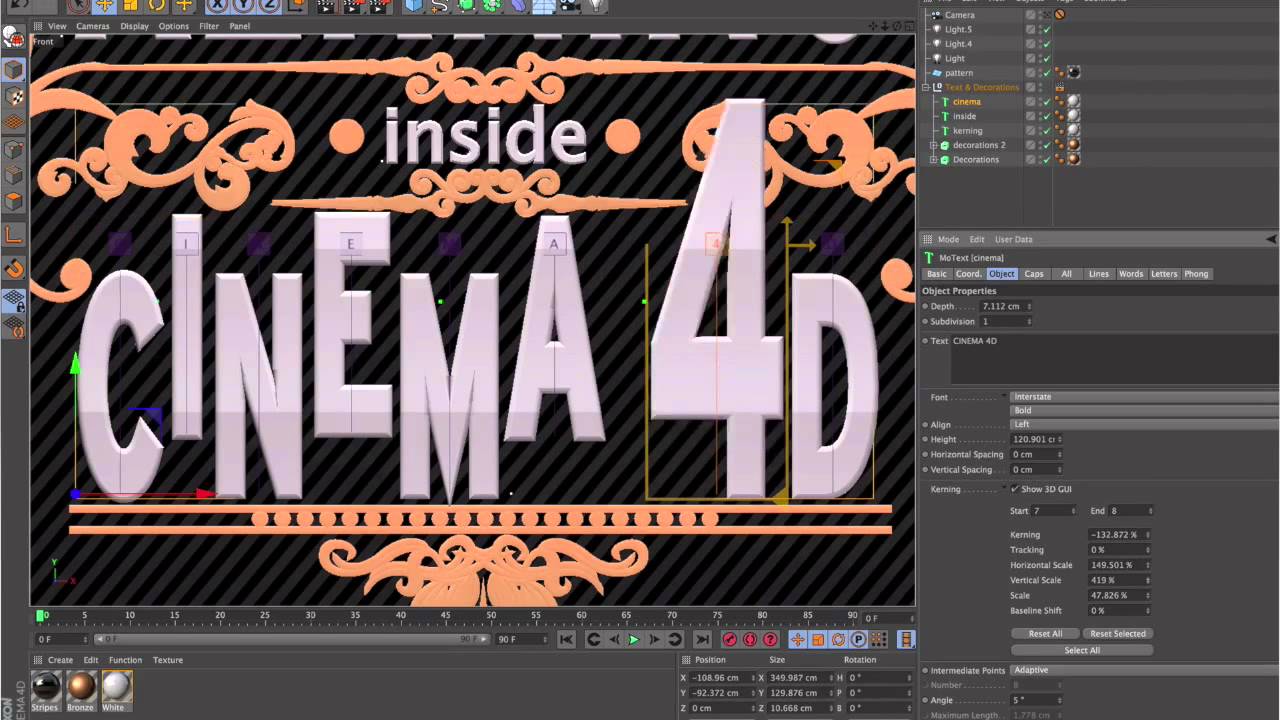Click the Reset Selected button
The image size is (1280, 720).
(1118, 634)
